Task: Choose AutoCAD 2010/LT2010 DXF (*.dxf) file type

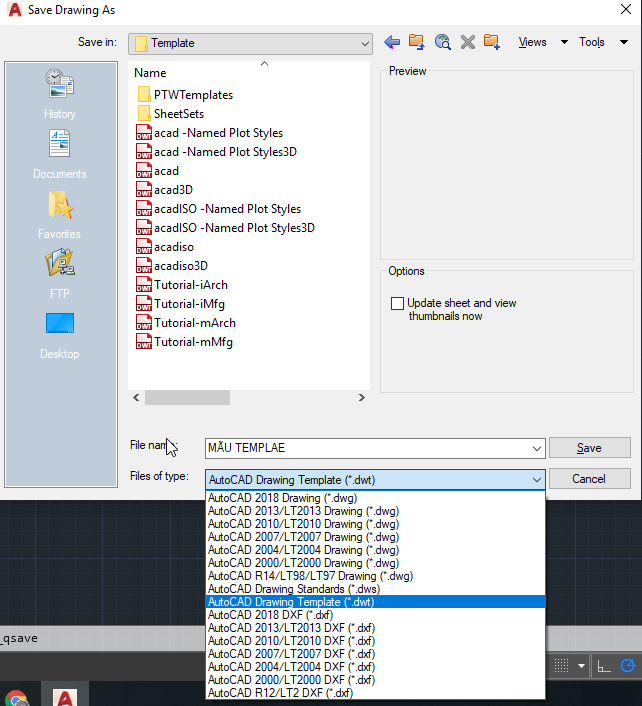Action: point(375,641)
